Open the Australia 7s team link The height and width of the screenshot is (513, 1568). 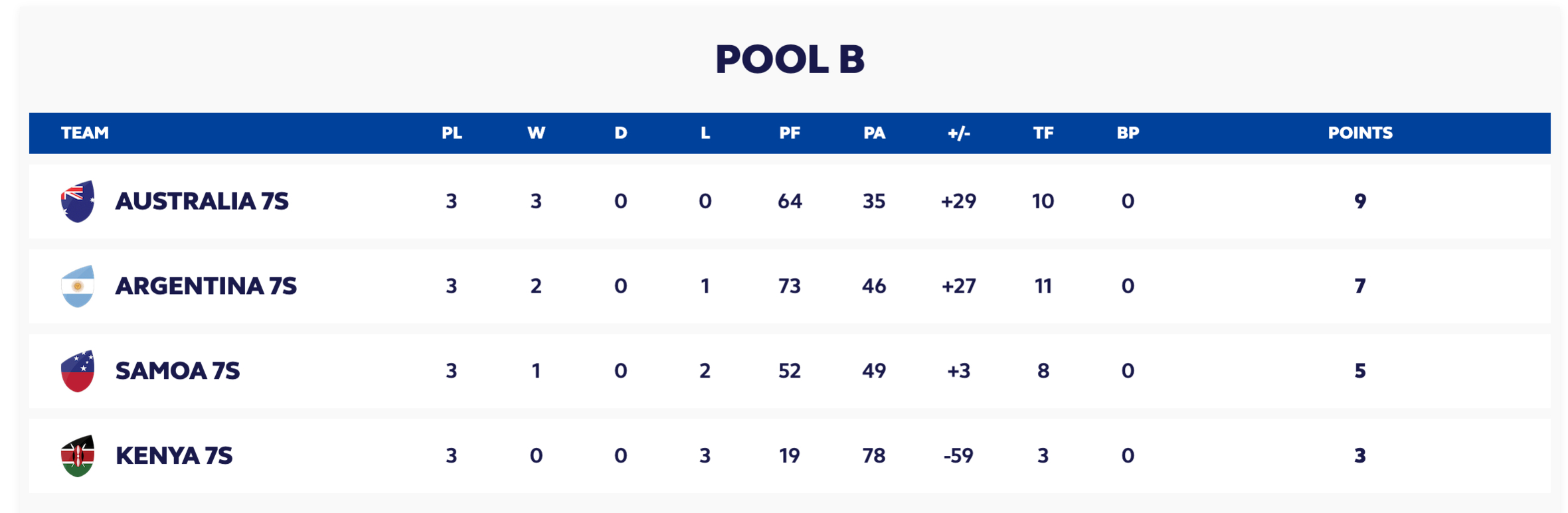[202, 201]
